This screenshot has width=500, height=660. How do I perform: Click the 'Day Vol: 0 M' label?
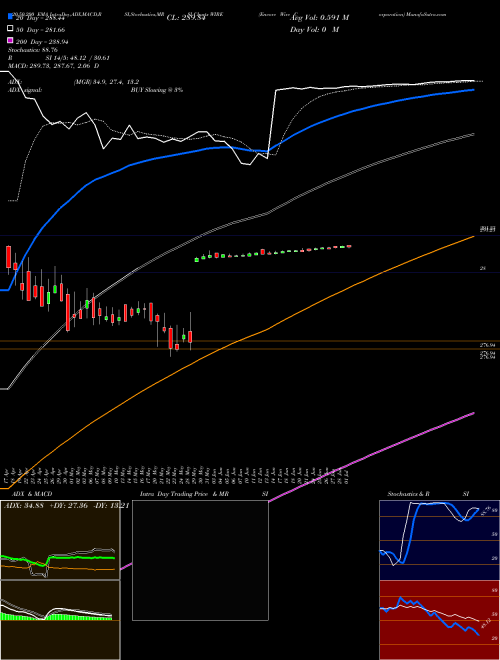314,29
